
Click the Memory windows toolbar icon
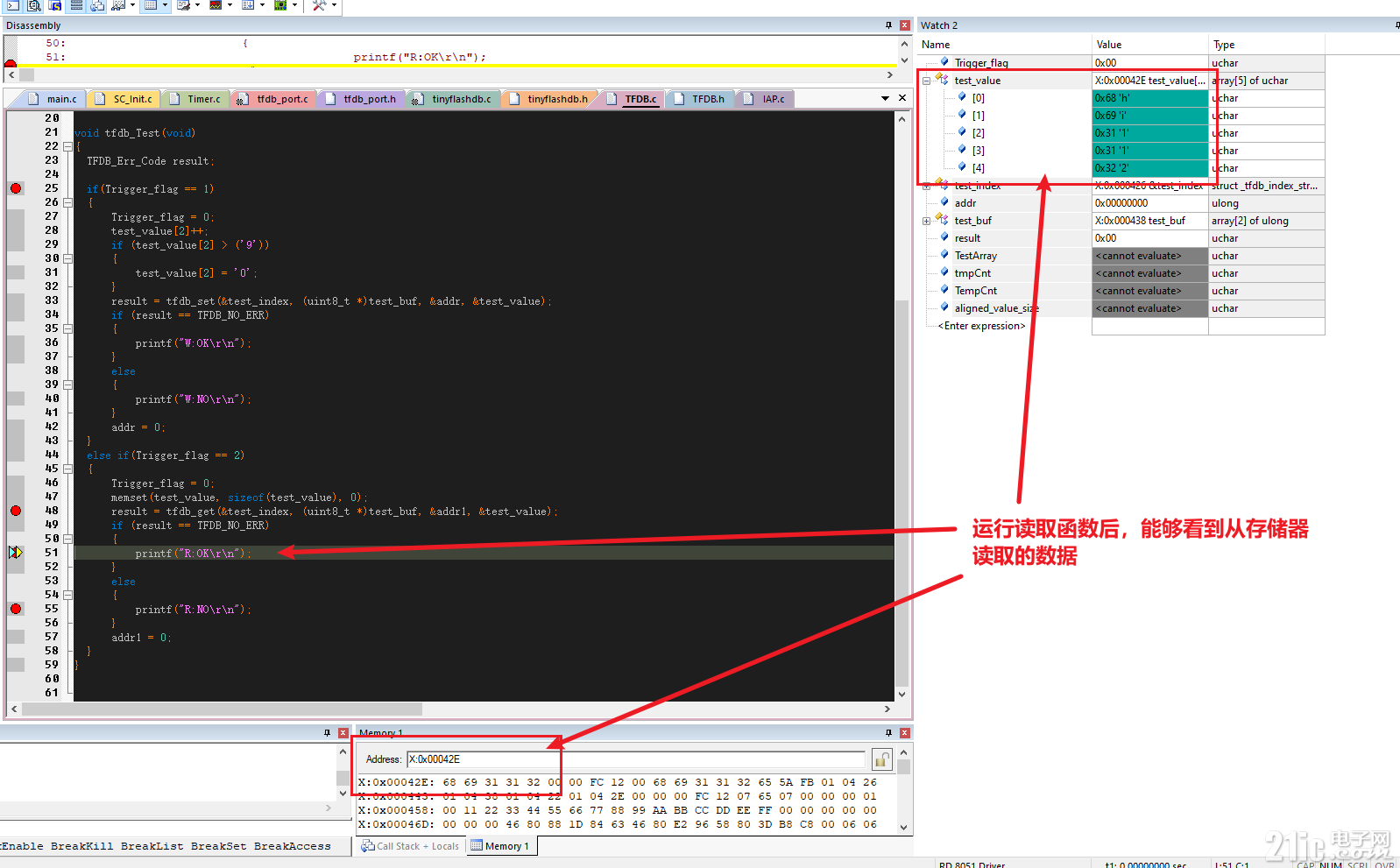point(151,5)
